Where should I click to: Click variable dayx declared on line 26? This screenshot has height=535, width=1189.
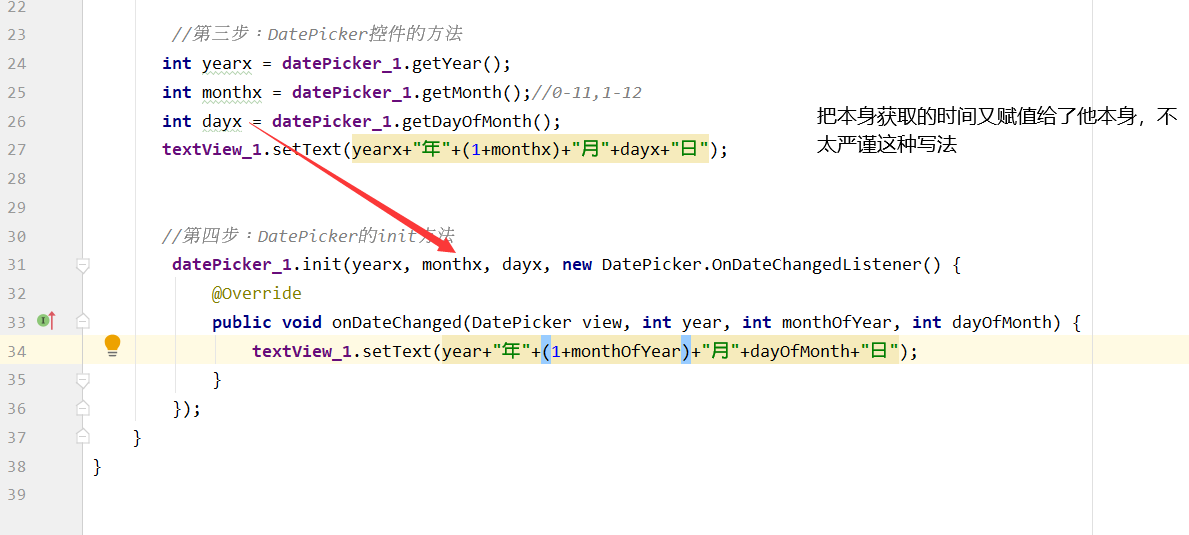tap(222, 121)
